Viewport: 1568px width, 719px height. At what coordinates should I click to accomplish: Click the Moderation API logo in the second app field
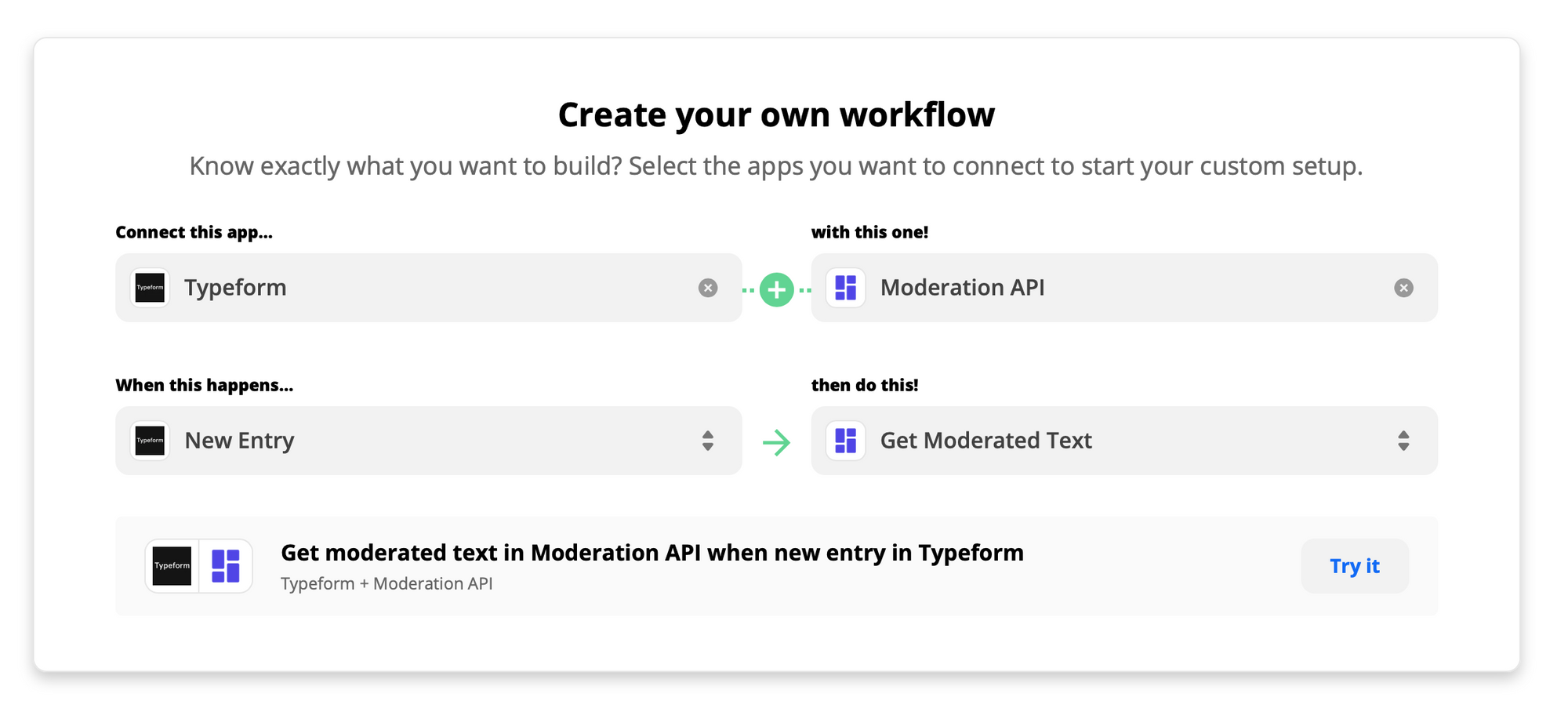click(845, 288)
